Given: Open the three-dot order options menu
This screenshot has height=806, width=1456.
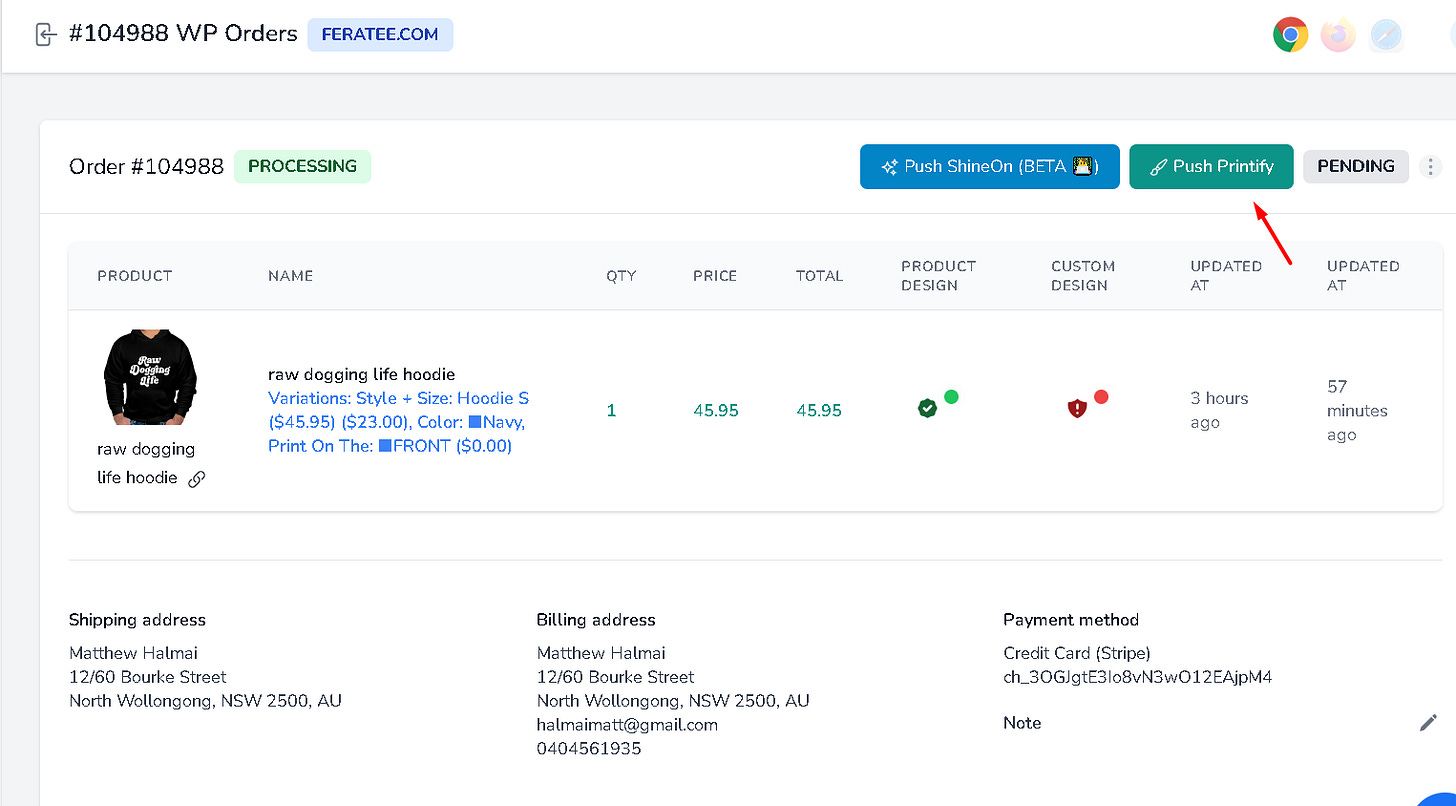Looking at the screenshot, I should pyautogui.click(x=1431, y=167).
